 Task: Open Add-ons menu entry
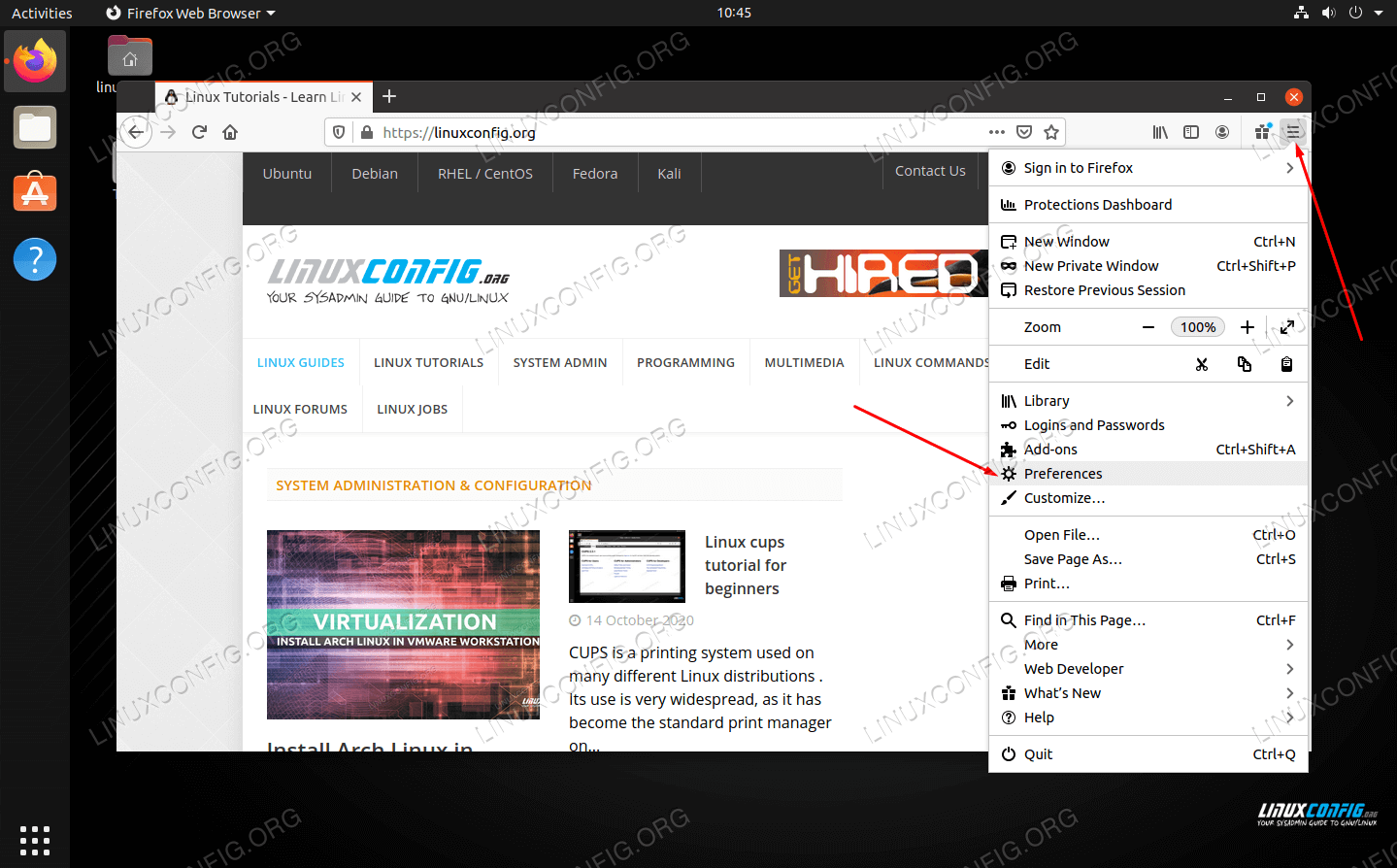(1148, 450)
